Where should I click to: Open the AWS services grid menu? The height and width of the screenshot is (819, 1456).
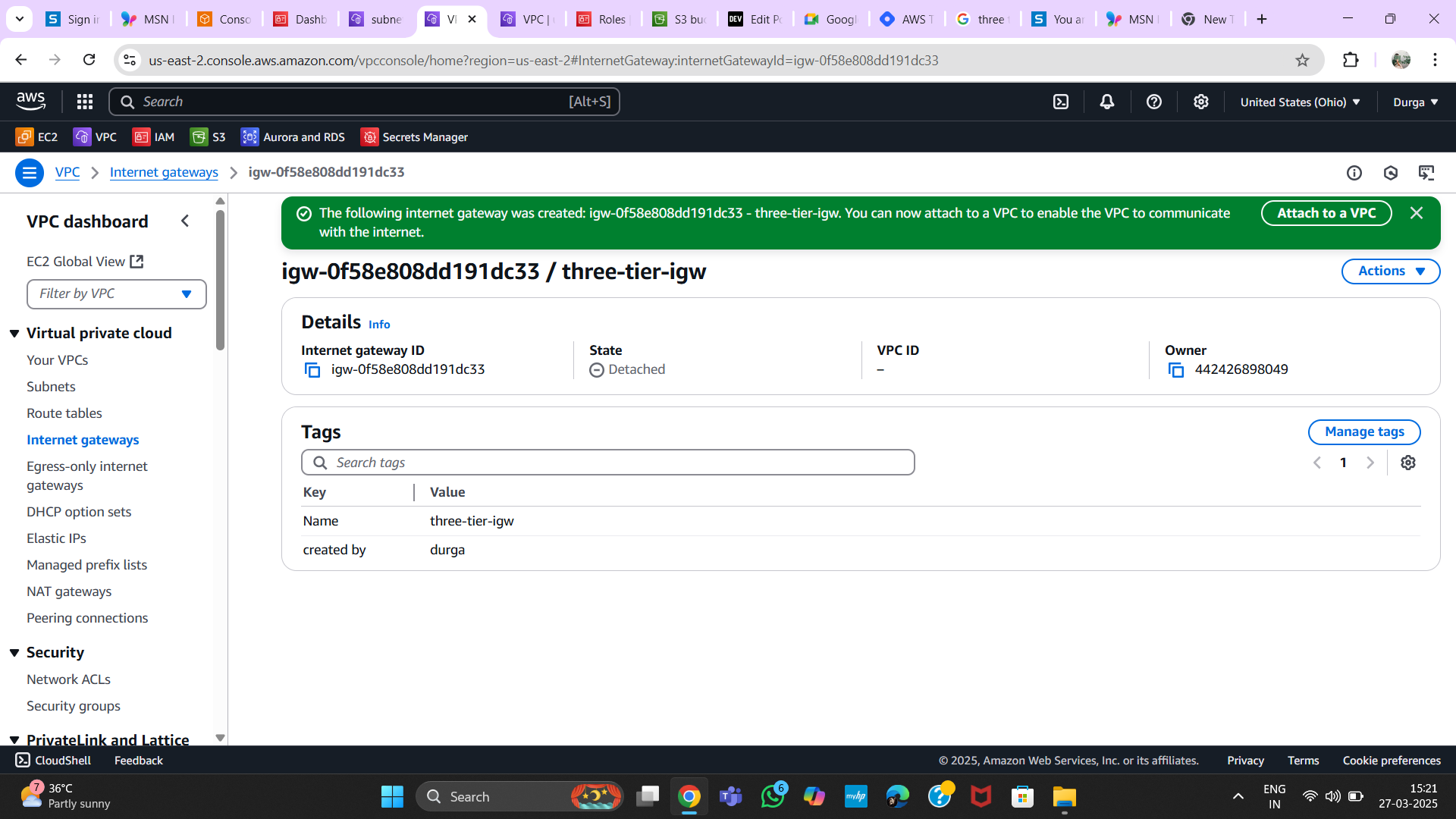click(x=85, y=102)
